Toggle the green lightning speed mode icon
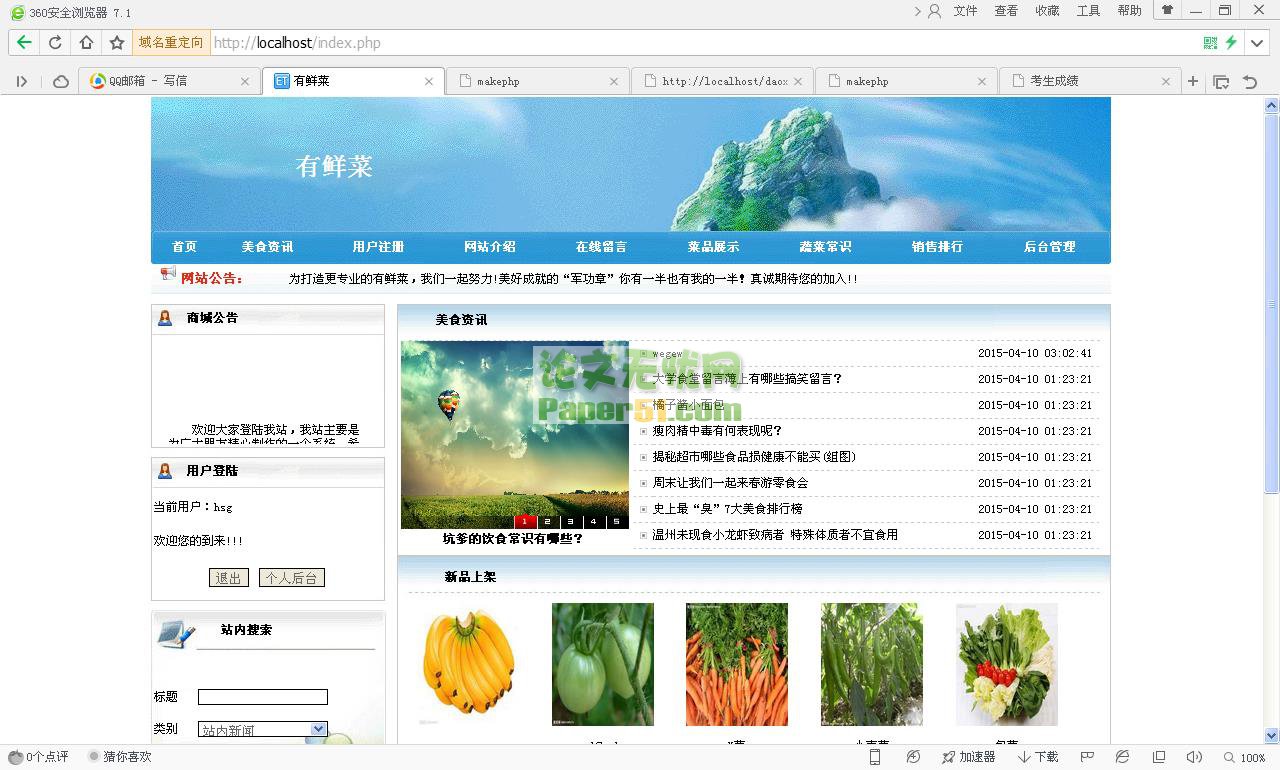The image size is (1280, 770). 1231,42
